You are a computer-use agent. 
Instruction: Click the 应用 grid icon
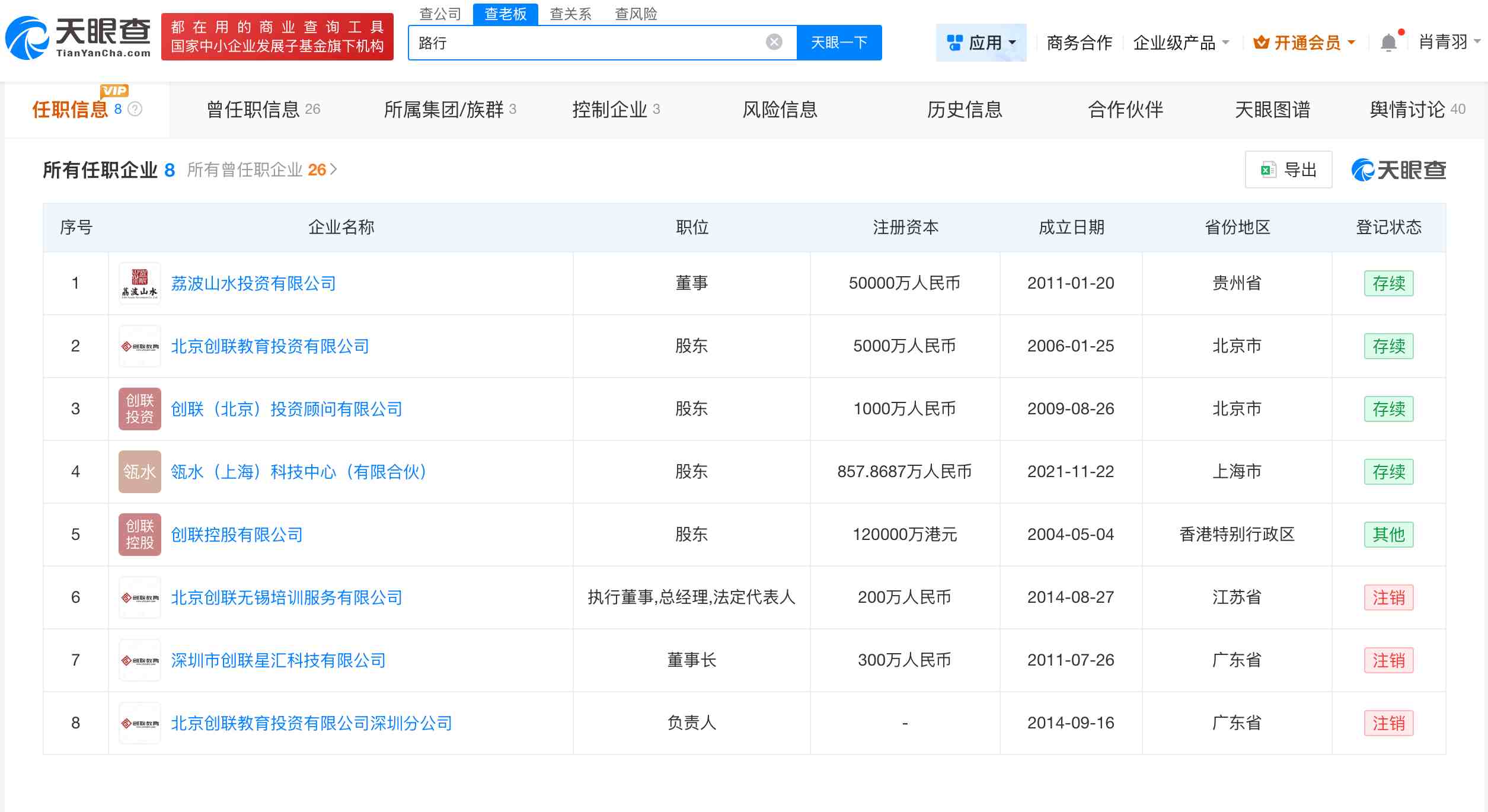(953, 41)
